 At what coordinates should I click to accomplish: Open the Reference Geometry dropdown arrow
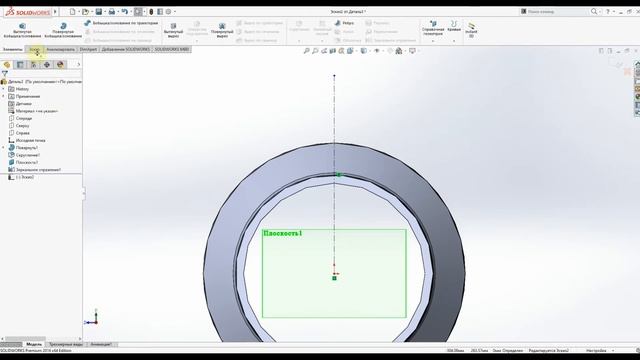(x=433, y=41)
